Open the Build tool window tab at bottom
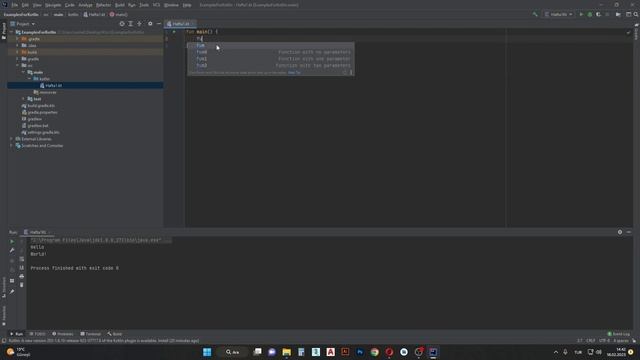Image resolution: width=640 pixels, height=360 pixels. [115, 334]
